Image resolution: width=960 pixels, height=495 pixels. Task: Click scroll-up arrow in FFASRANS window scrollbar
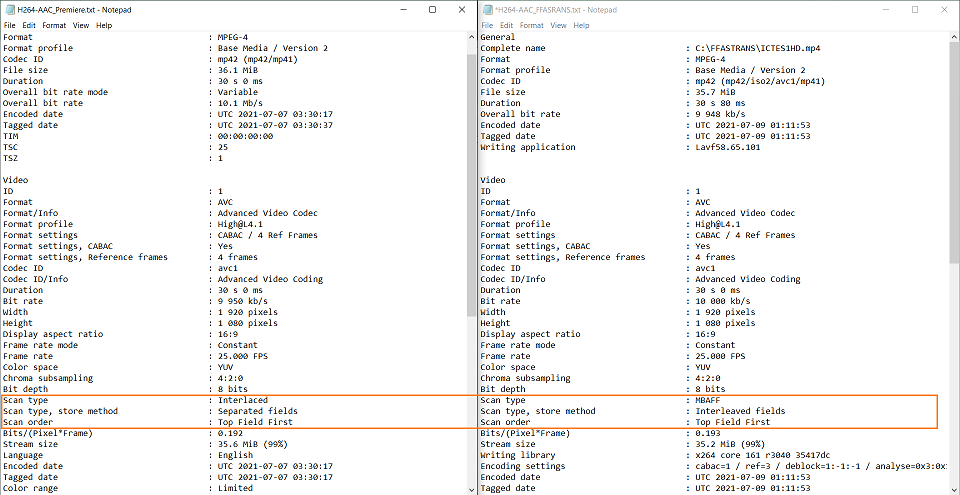tap(954, 37)
